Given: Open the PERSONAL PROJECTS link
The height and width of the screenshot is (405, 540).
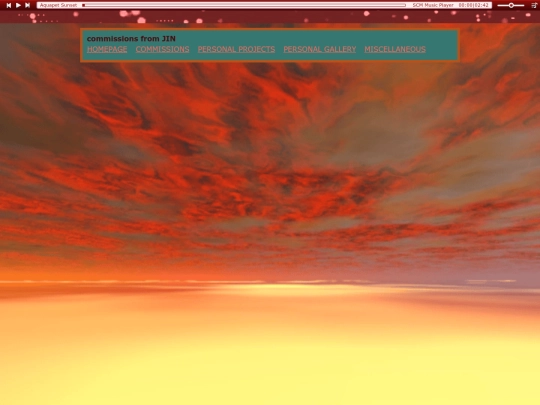Looking at the screenshot, I should pyautogui.click(x=236, y=49).
